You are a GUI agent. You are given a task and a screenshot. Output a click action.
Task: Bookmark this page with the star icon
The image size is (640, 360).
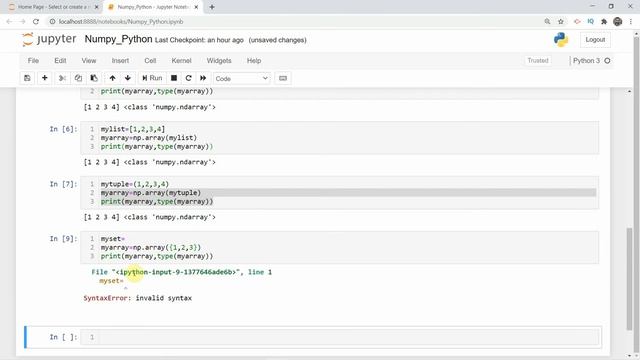click(x=561, y=22)
